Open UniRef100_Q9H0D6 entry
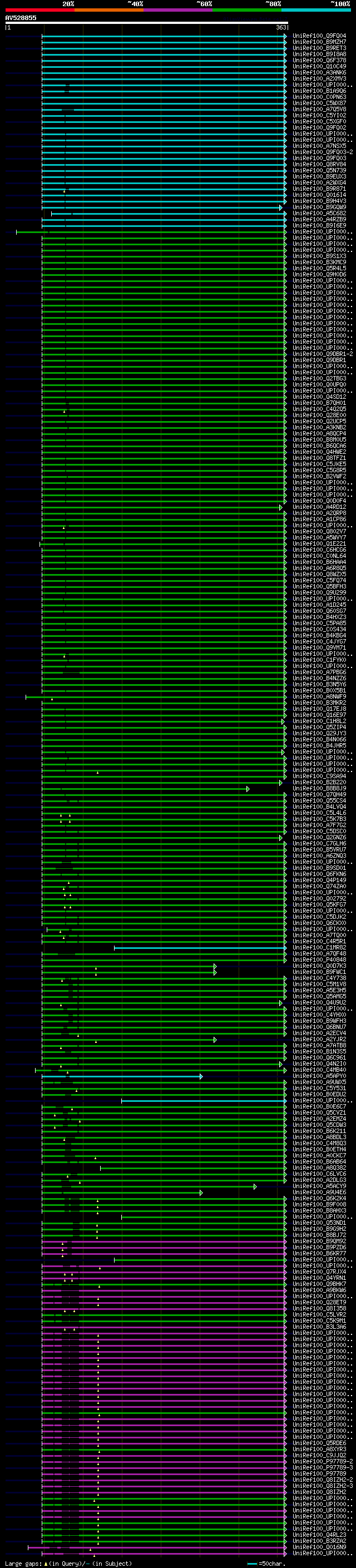 [x=319, y=275]
